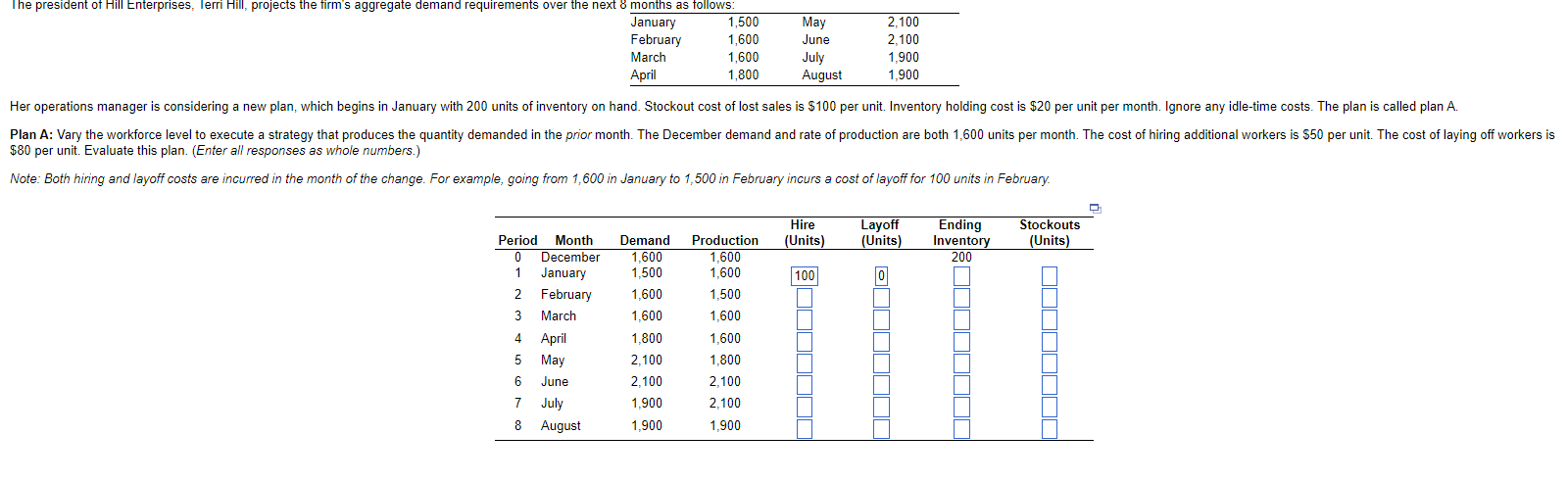Click the 'Demand' column header in Plan A table
The width and height of the screenshot is (1568, 483).
[x=645, y=240]
